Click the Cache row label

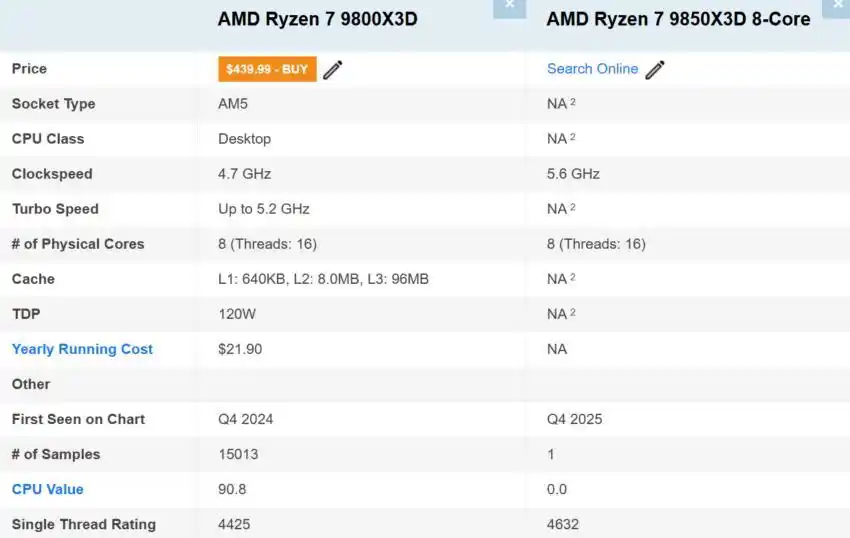34,279
